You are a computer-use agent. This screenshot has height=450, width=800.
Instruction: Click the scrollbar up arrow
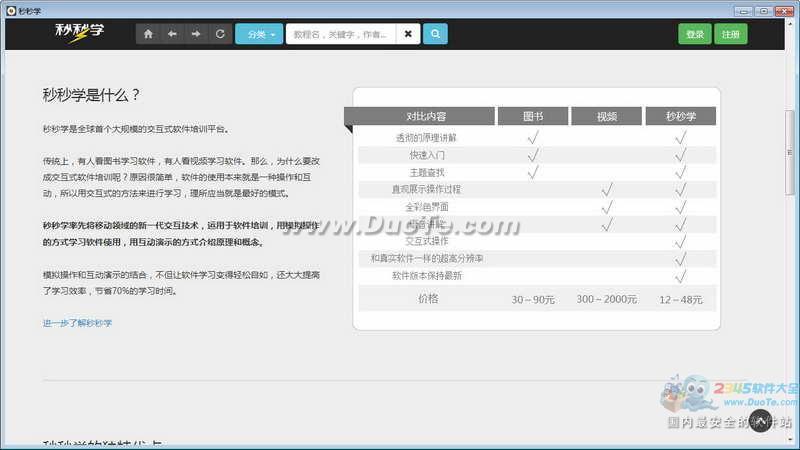click(x=790, y=23)
